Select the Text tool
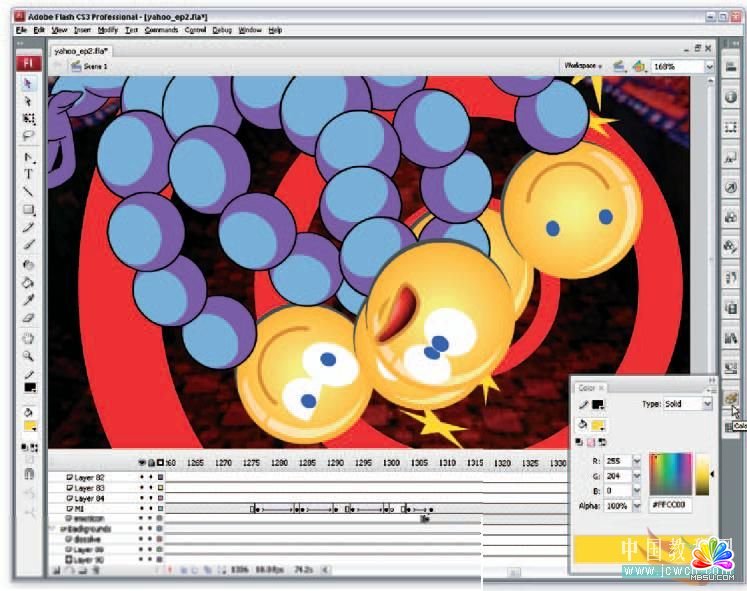 (29, 174)
